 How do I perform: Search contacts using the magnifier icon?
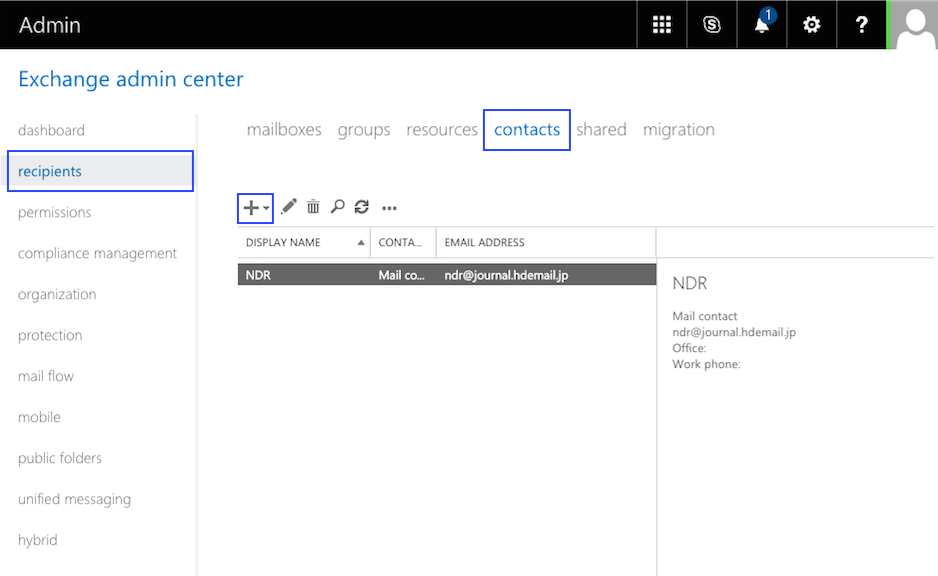(x=337, y=207)
